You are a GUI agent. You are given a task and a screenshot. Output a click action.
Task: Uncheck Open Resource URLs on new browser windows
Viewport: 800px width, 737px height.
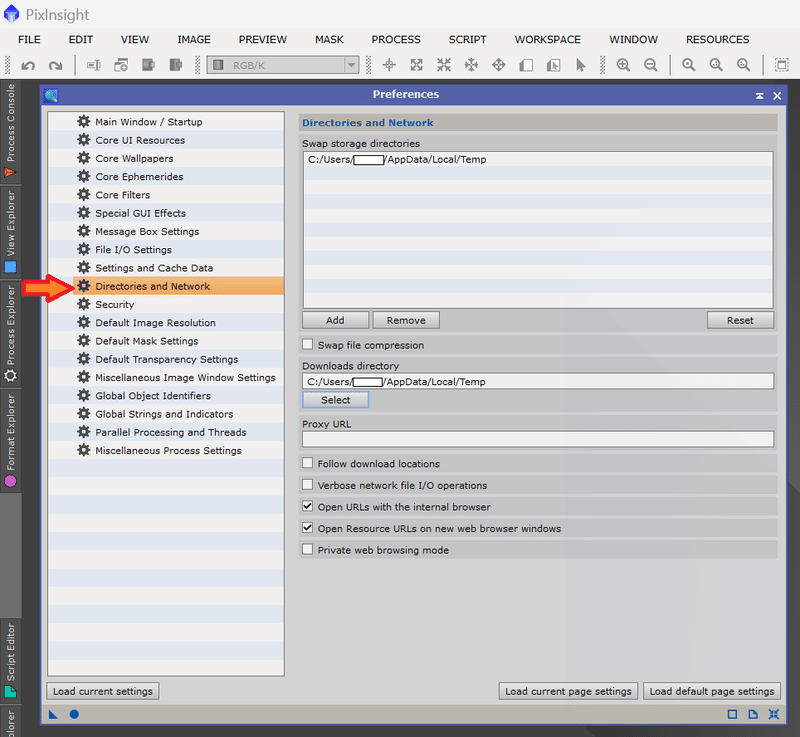point(307,527)
